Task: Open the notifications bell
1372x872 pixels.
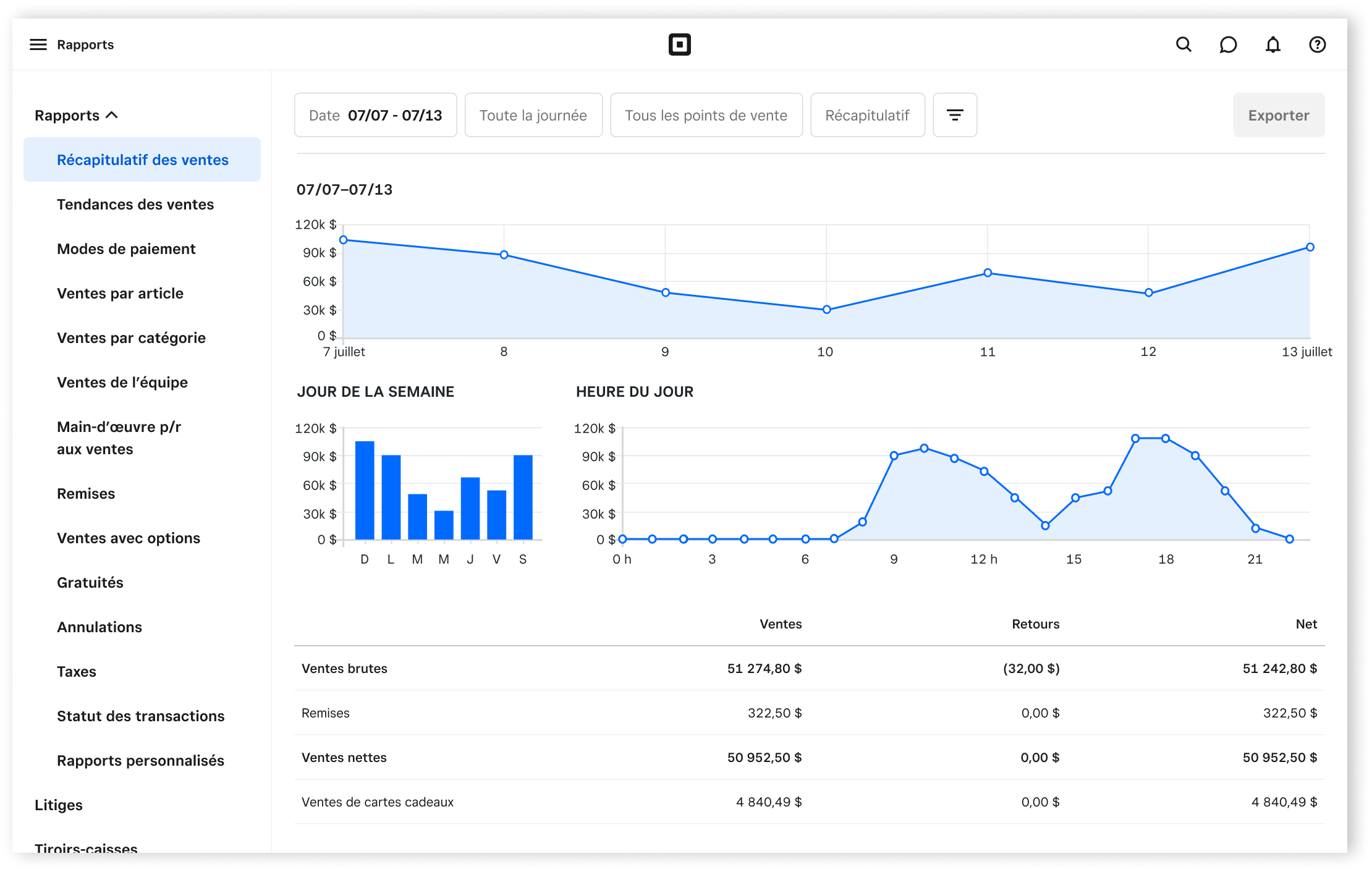Action: (x=1272, y=44)
